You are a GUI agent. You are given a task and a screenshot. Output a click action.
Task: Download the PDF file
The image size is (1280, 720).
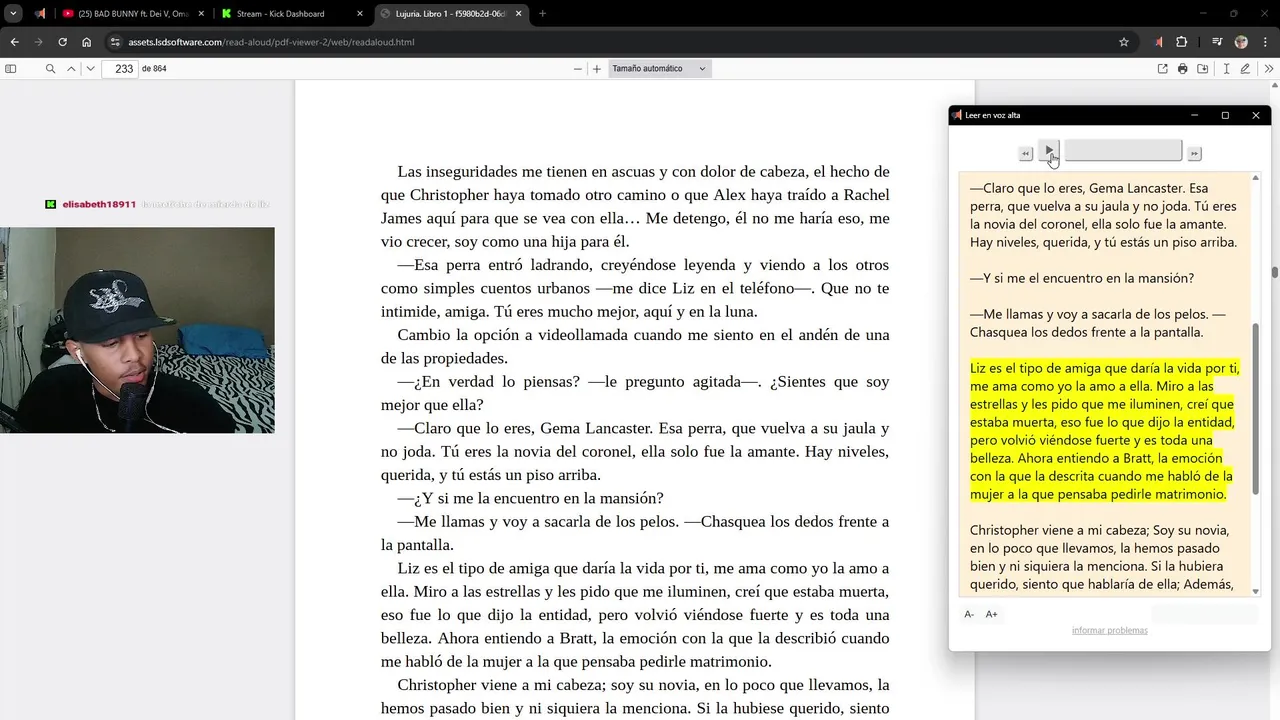(1203, 69)
